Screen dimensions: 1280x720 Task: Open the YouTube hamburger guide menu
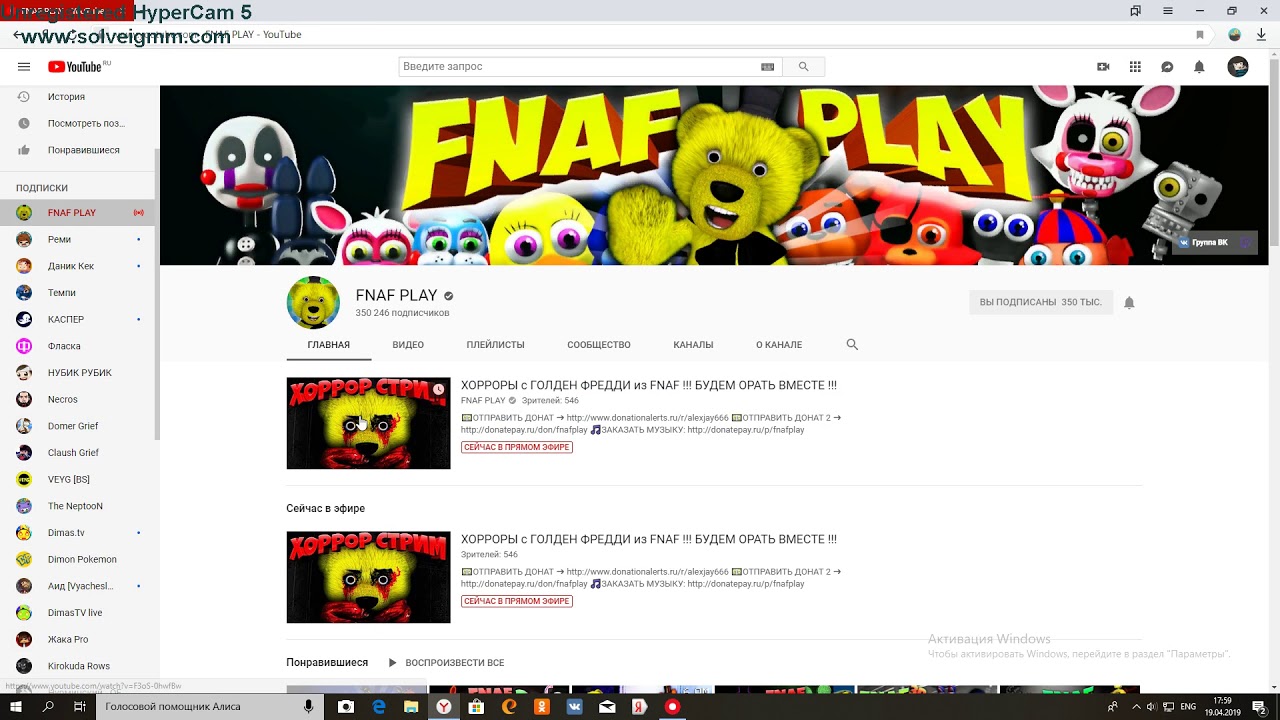23,67
